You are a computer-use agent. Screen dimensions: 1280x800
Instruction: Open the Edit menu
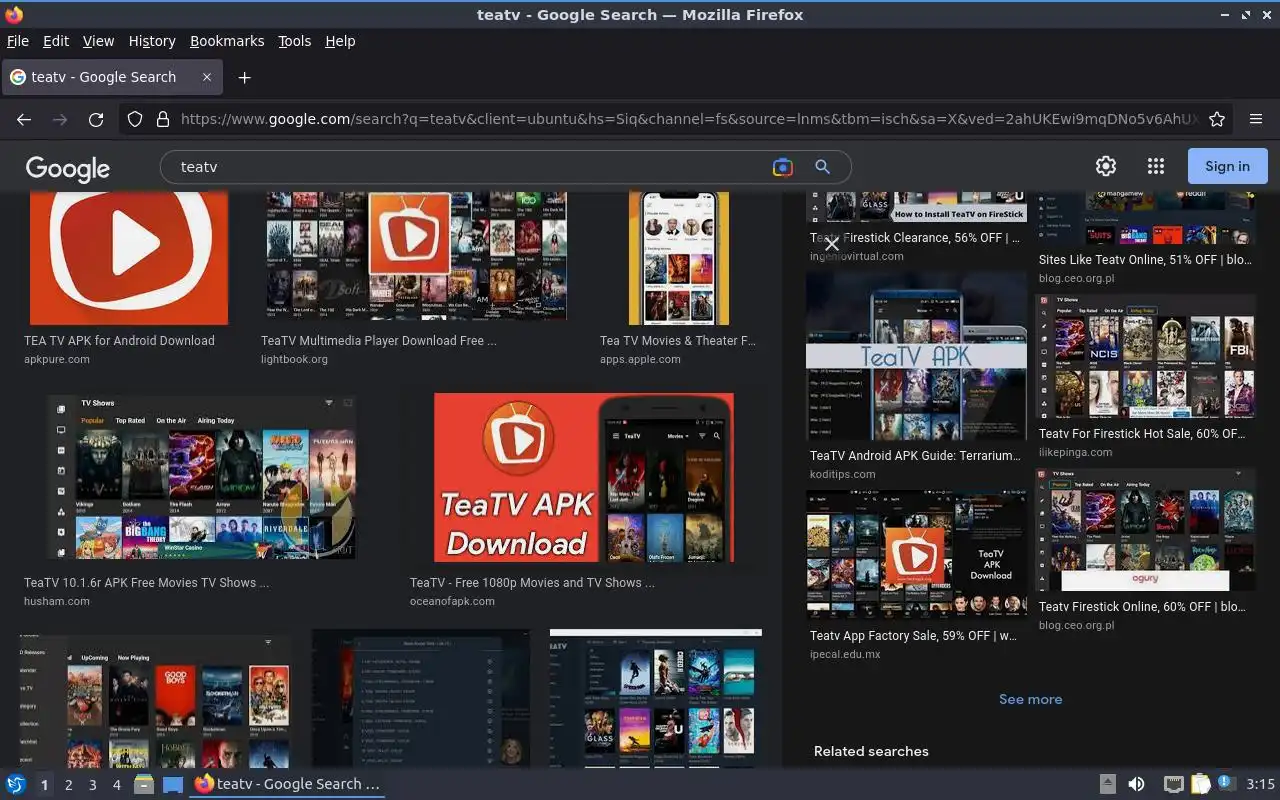[x=56, y=41]
